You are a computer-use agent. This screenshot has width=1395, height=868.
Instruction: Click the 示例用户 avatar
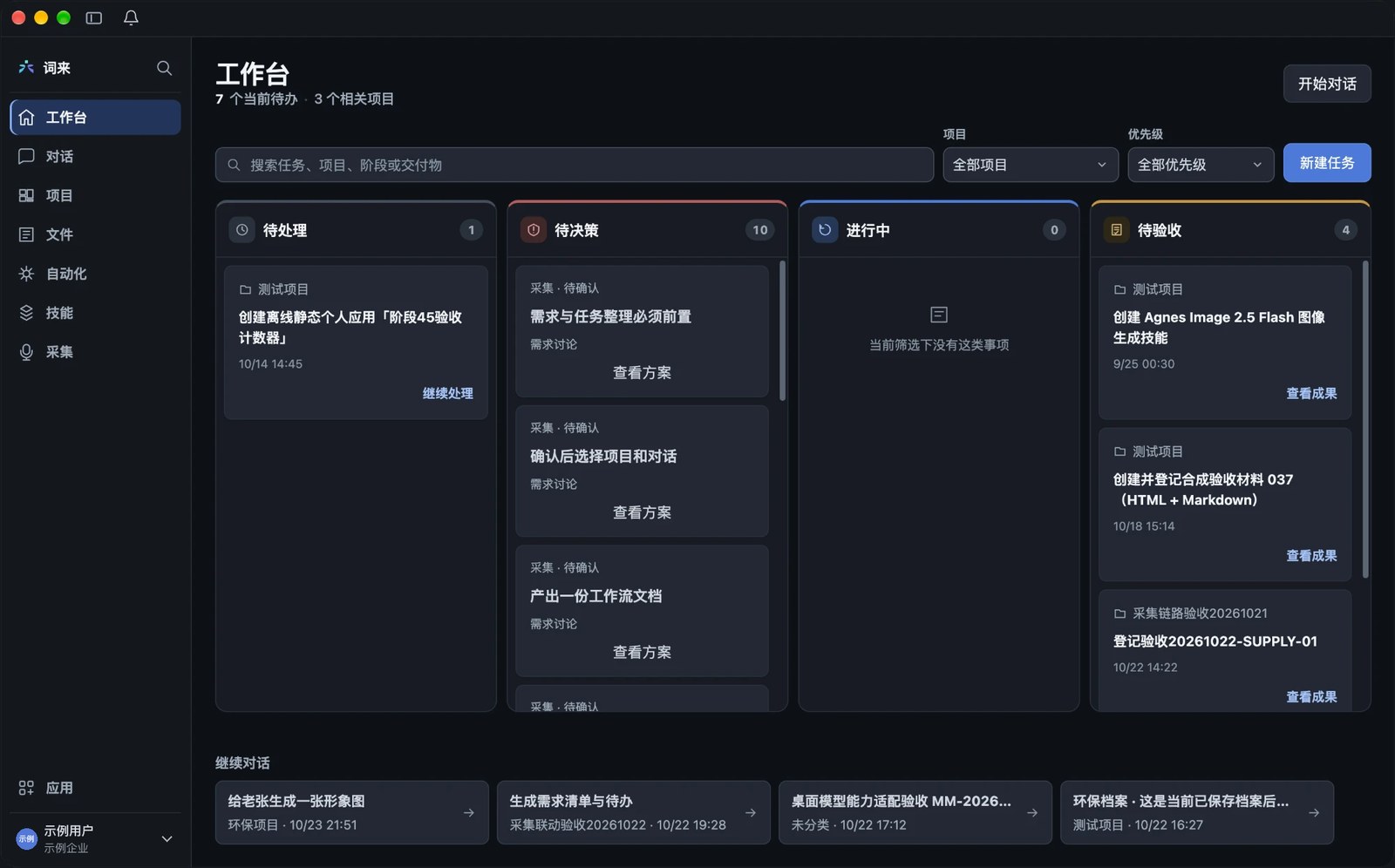click(27, 838)
